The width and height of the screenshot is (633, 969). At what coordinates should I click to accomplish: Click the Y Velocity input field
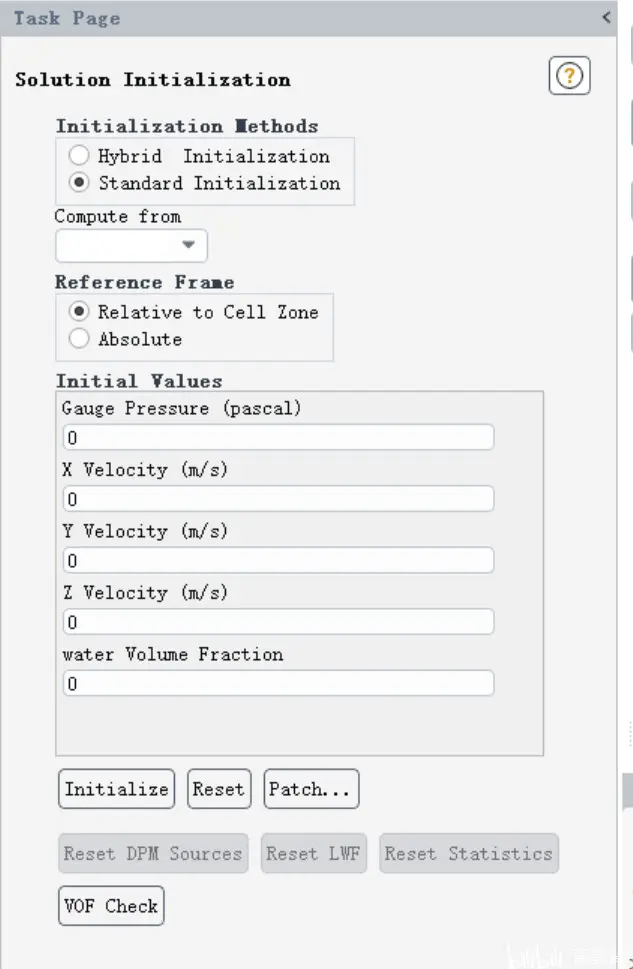pos(278,561)
